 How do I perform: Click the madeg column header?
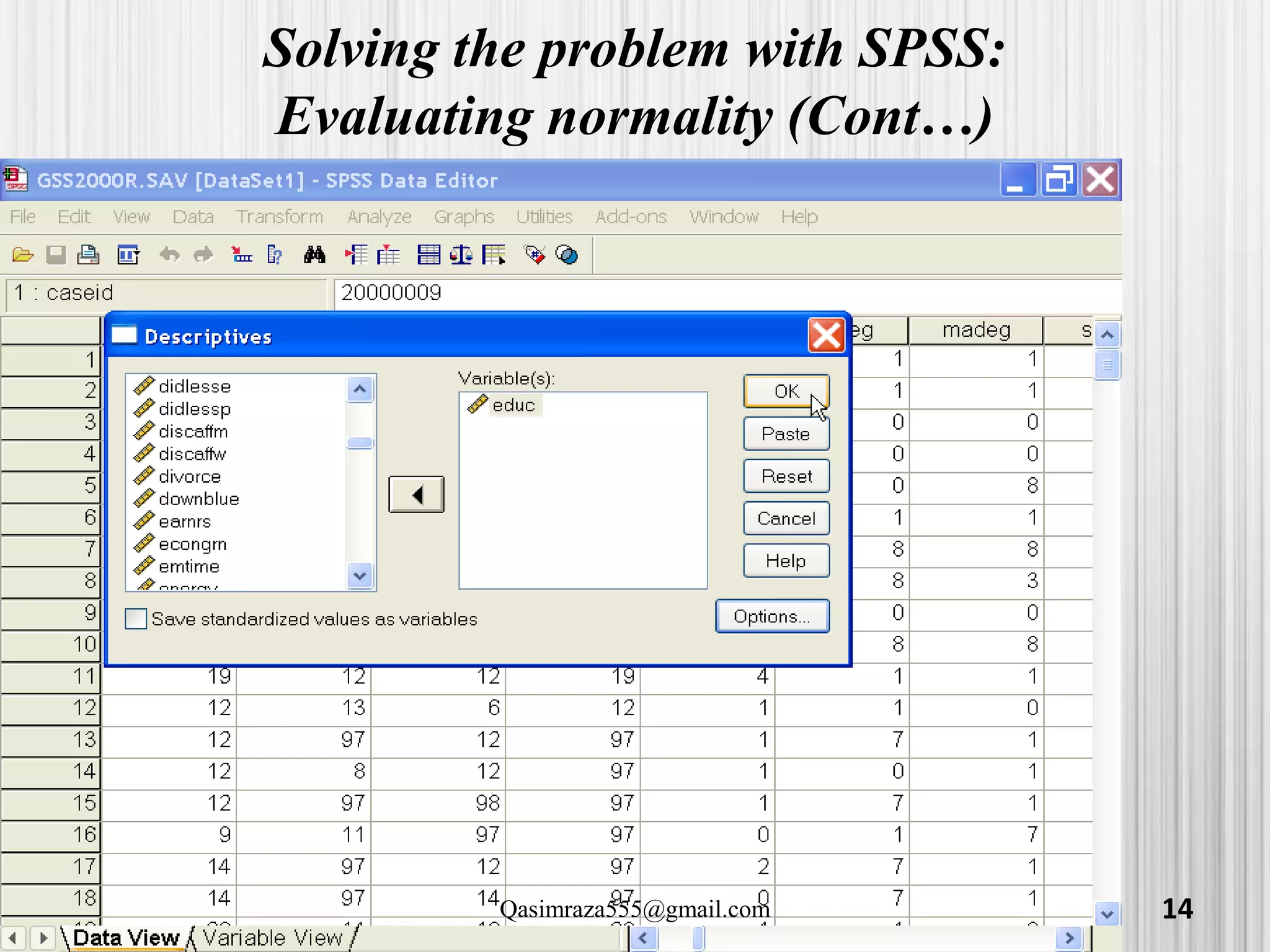976,330
